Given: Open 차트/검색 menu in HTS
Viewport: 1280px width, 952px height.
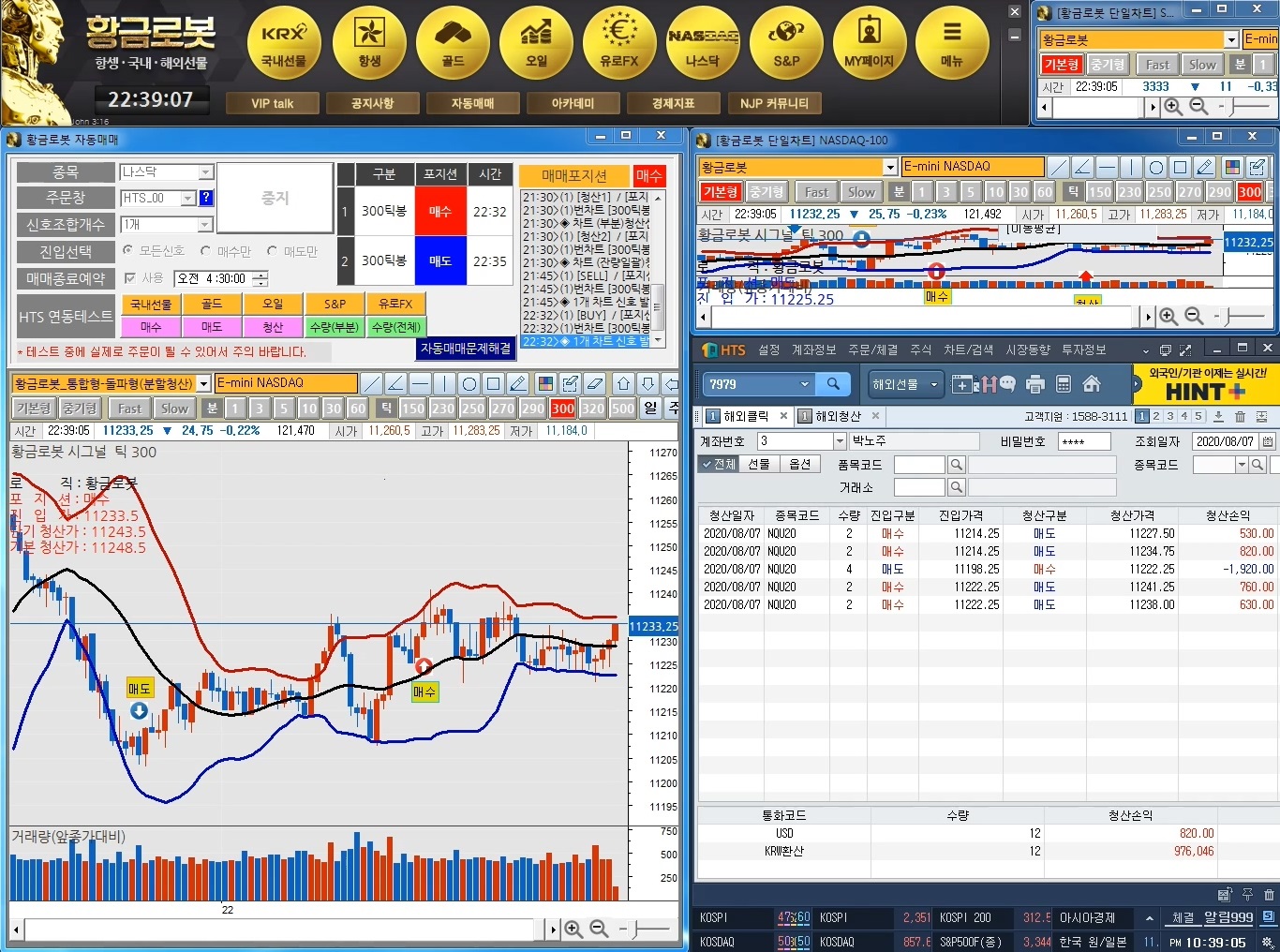Looking at the screenshot, I should pyautogui.click(x=968, y=350).
